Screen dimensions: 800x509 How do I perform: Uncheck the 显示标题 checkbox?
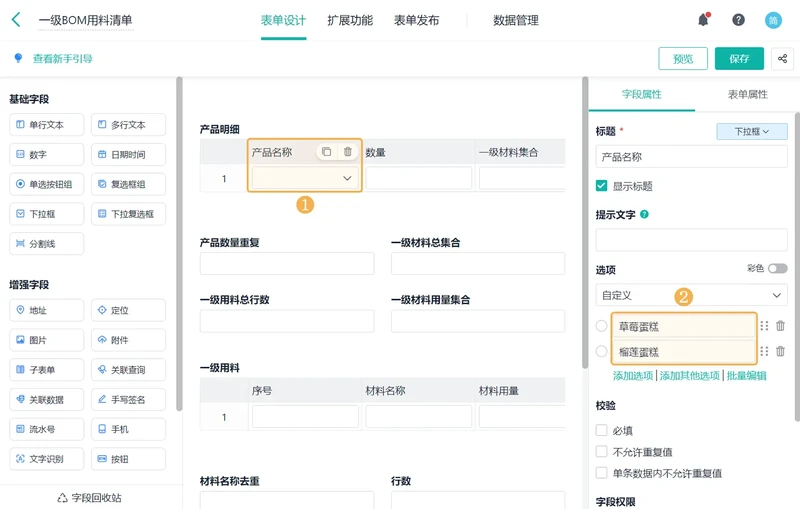click(x=602, y=186)
